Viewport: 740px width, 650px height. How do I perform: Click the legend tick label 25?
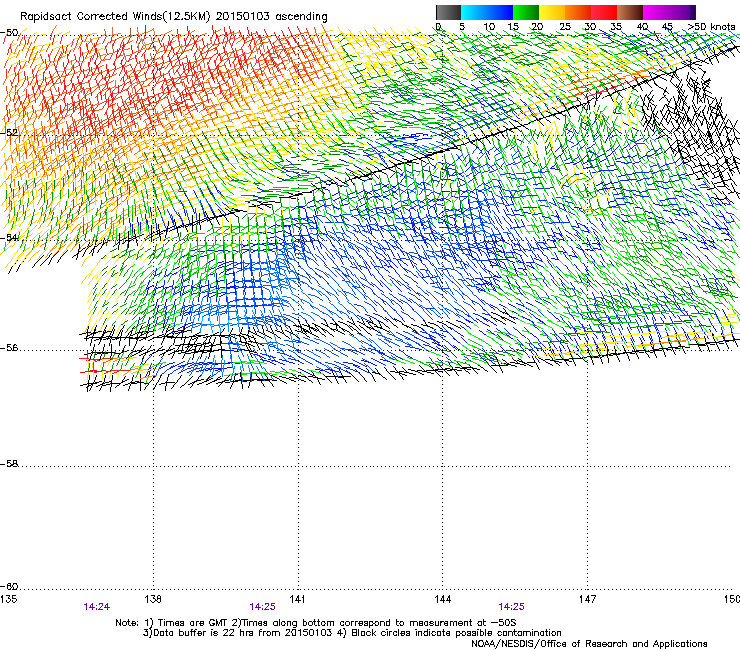(565, 27)
